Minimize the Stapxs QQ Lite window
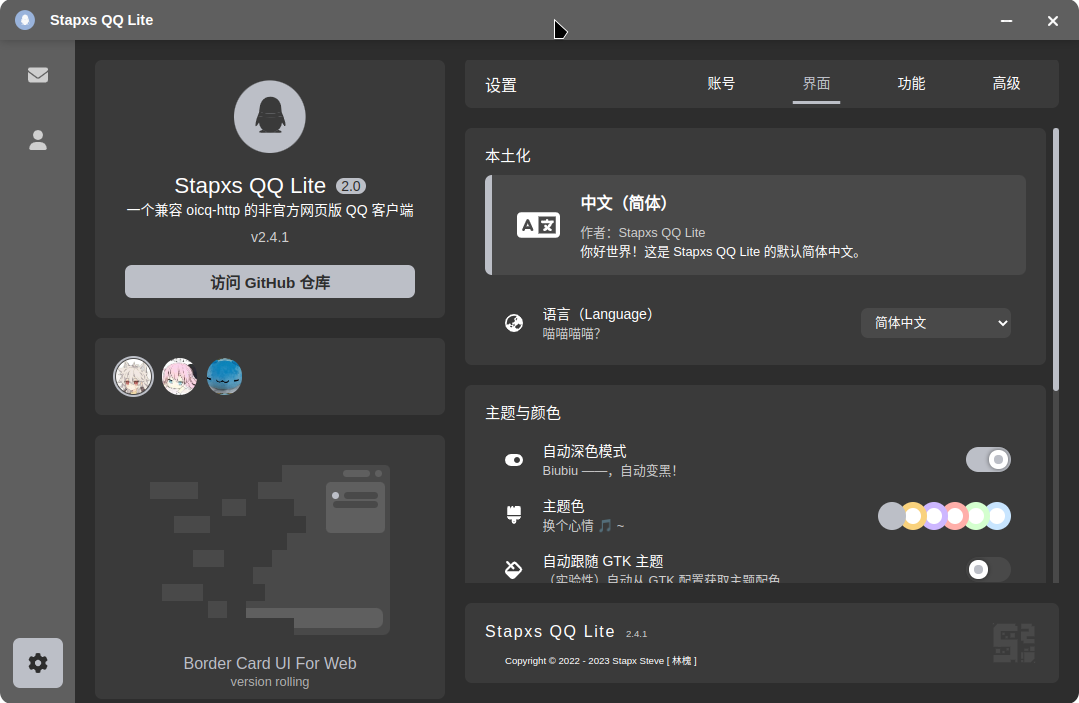Image resolution: width=1079 pixels, height=703 pixels. (x=1006, y=21)
